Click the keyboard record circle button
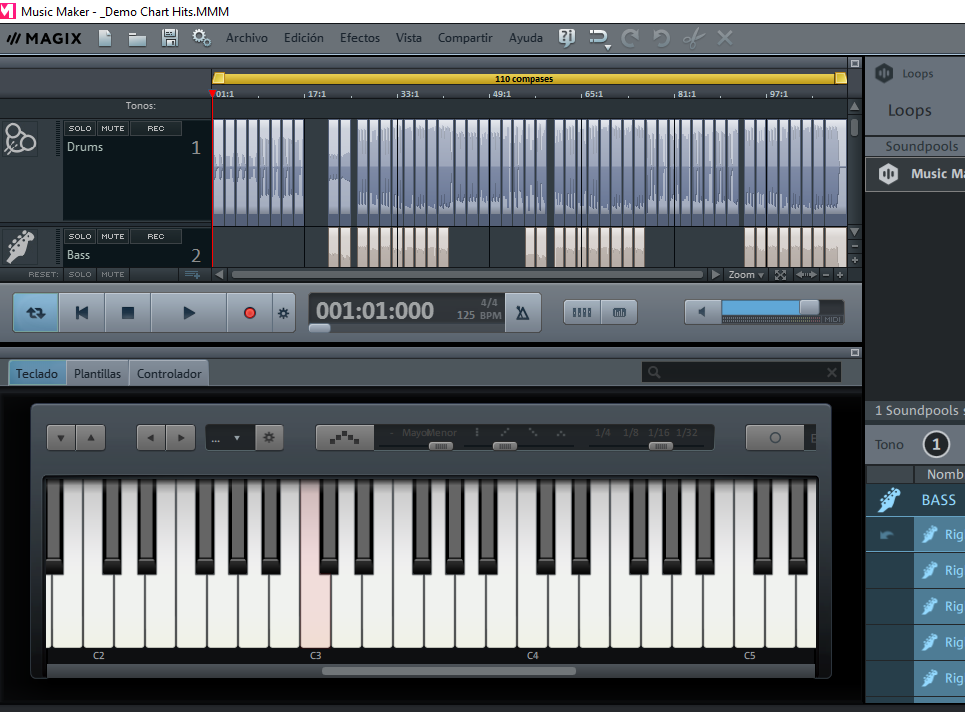Viewport: 965px width, 712px height. click(x=775, y=438)
